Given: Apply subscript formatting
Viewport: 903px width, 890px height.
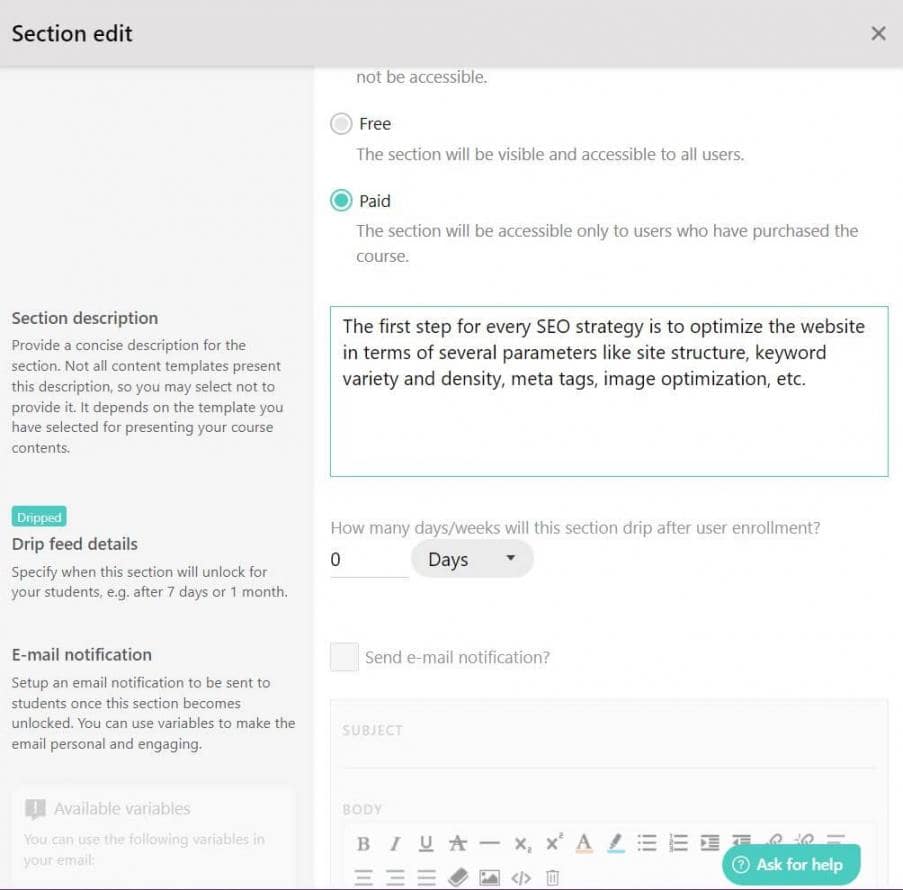Looking at the screenshot, I should (x=523, y=844).
